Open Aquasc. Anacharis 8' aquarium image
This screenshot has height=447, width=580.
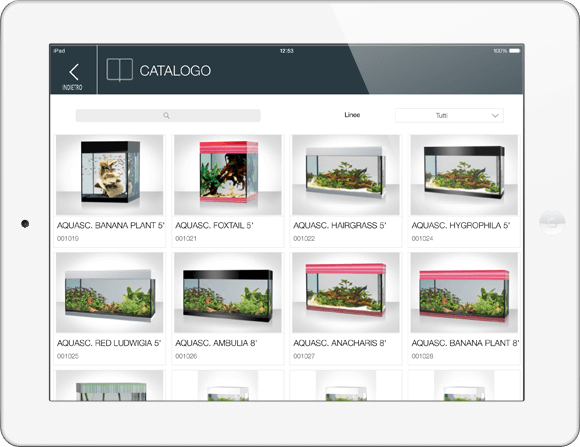point(346,292)
